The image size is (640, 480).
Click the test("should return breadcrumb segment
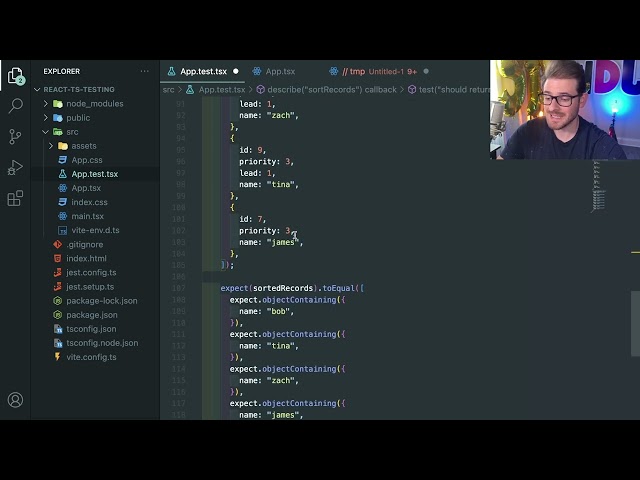click(x=454, y=90)
